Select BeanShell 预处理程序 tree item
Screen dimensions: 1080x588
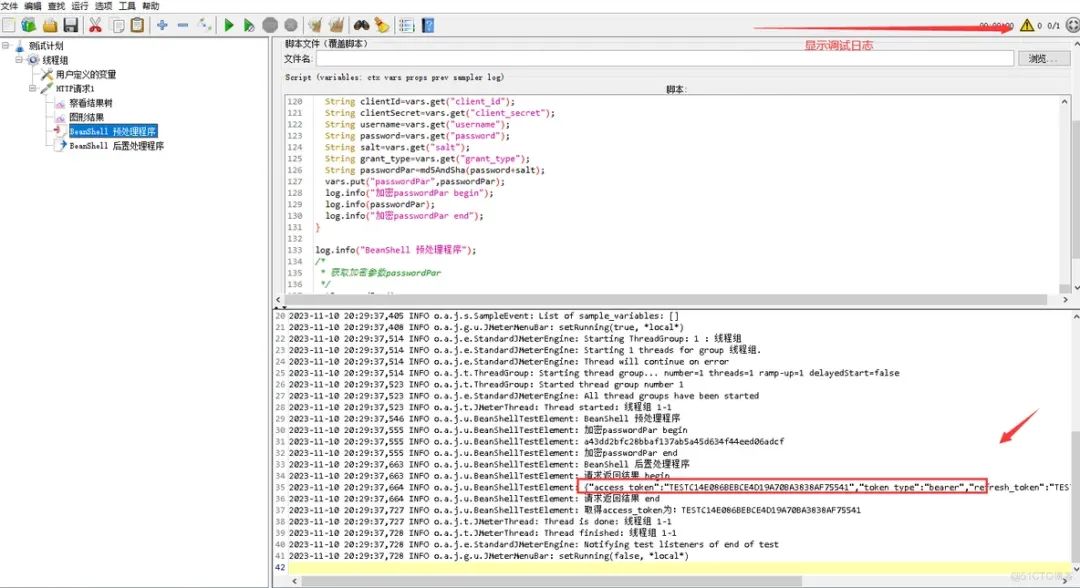pyautogui.click(x=113, y=131)
